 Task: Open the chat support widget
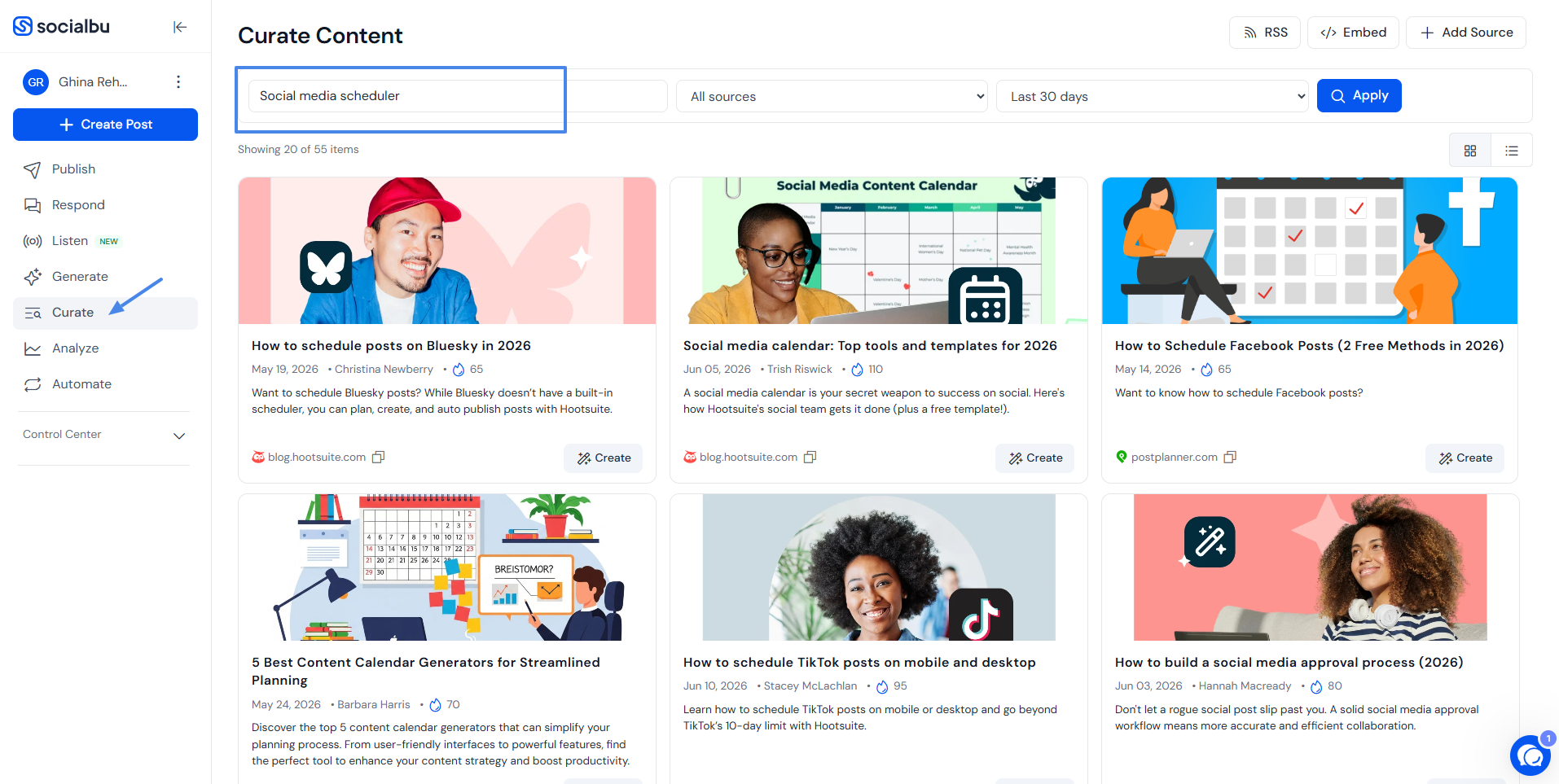[1531, 756]
